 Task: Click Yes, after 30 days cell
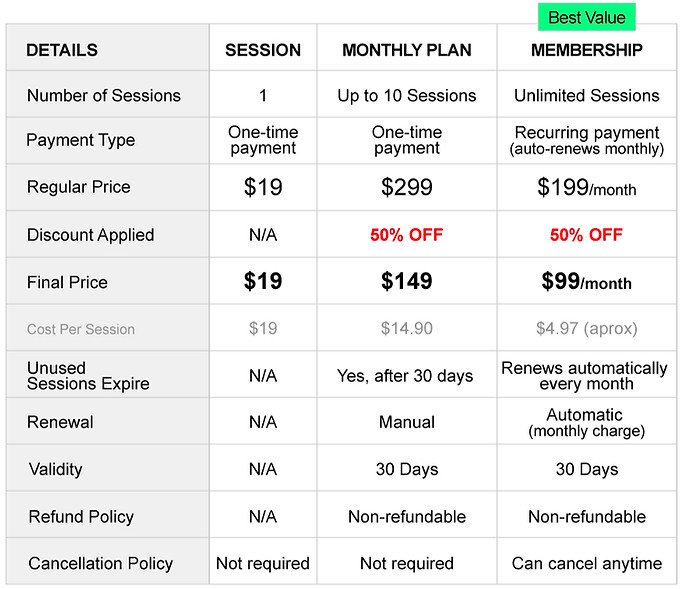coord(405,376)
